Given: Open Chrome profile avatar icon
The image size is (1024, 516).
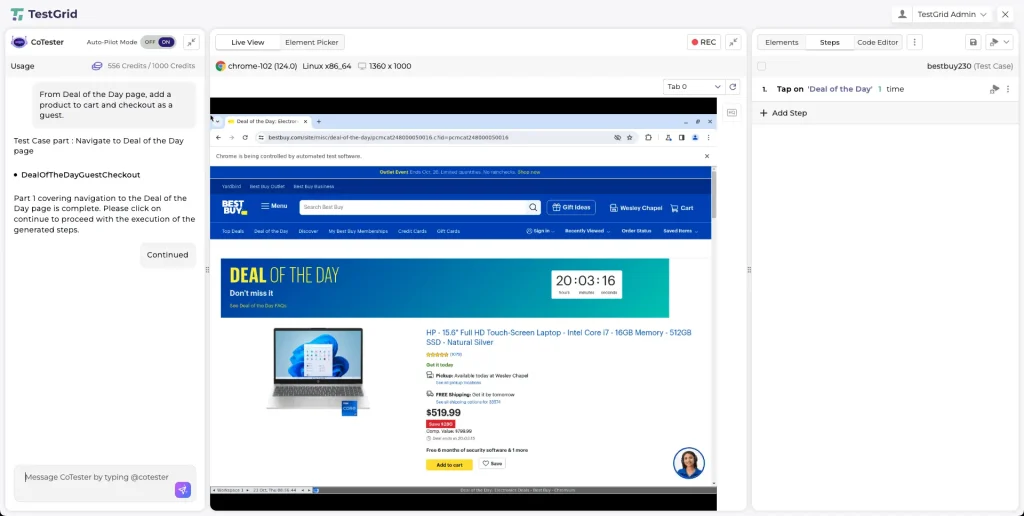Looking at the screenshot, I should pyautogui.click(x=695, y=138).
